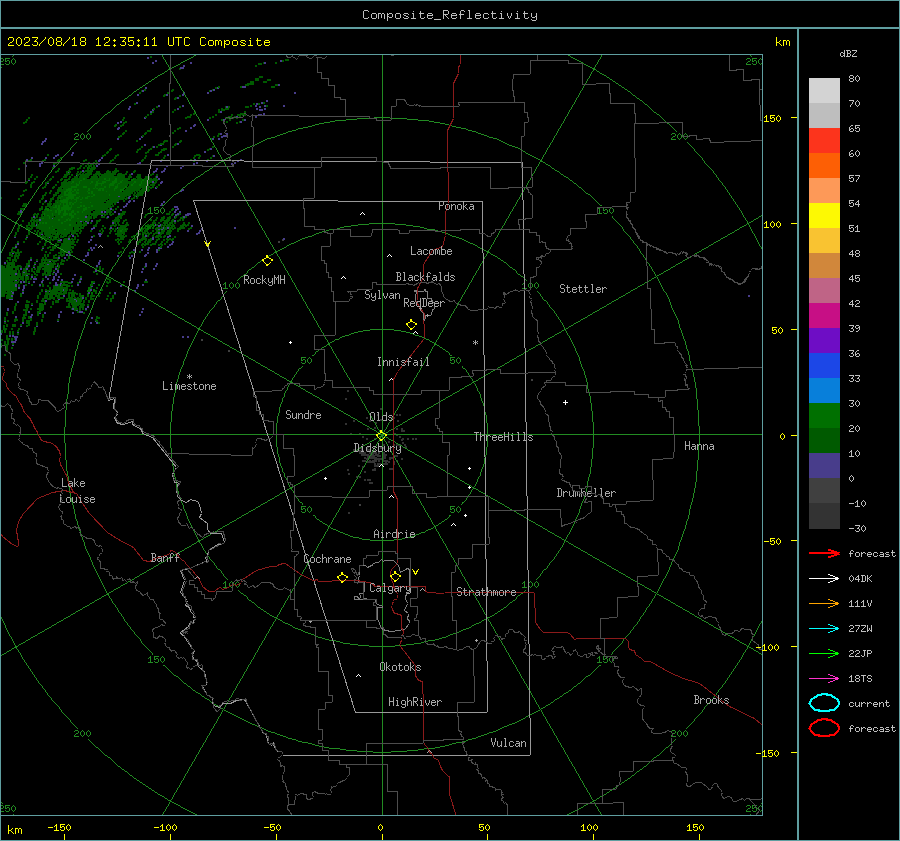Screen dimensions: 900x841
Task: Click the -150 tick on bottom axis
Action: pos(59,827)
